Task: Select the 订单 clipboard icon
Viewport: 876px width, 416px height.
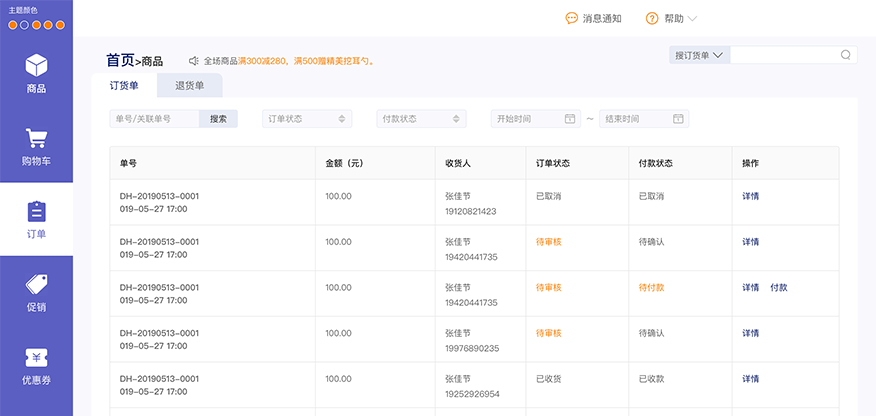Action: (x=36, y=212)
